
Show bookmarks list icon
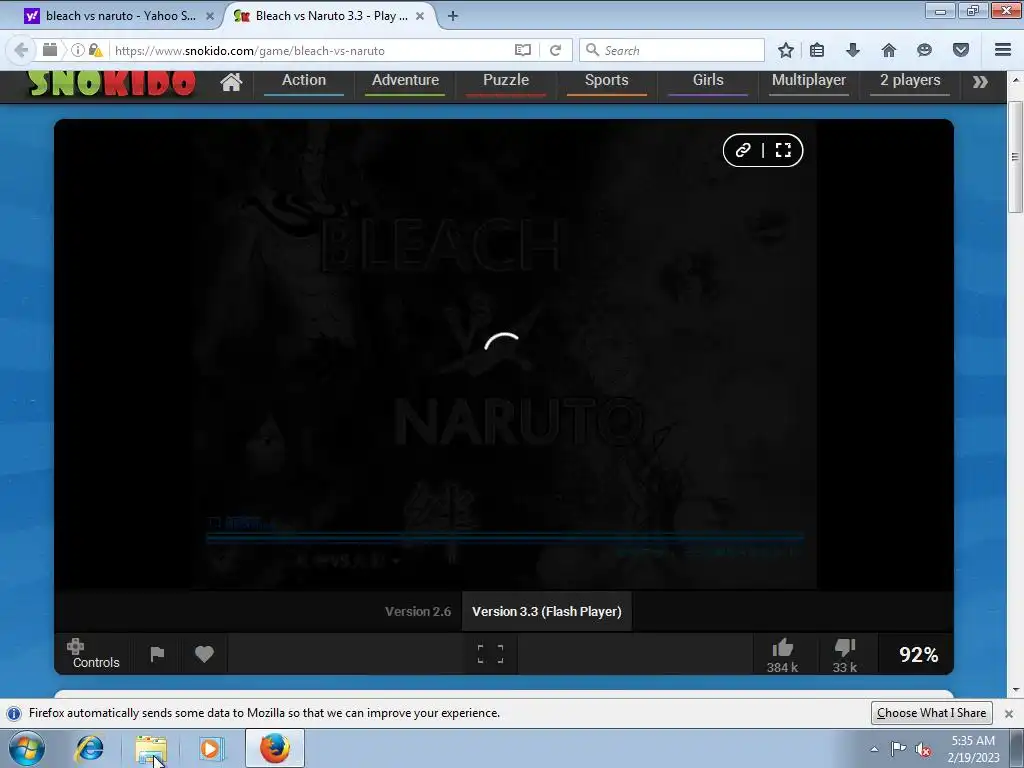817,50
